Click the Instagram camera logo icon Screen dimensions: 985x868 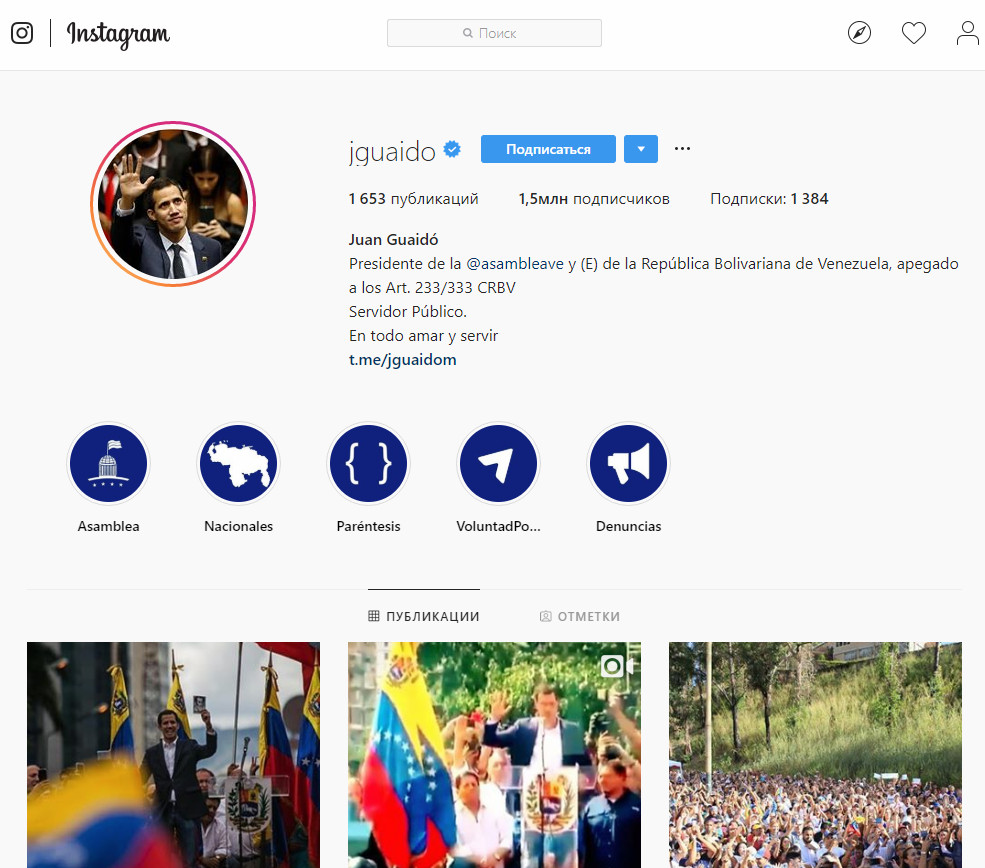coord(22,33)
